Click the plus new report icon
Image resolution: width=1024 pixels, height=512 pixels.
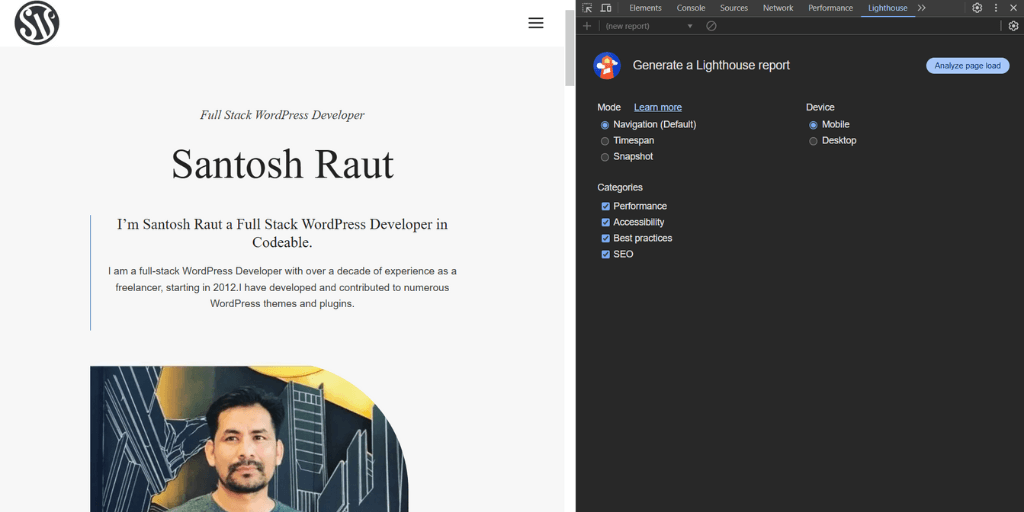click(x=586, y=26)
